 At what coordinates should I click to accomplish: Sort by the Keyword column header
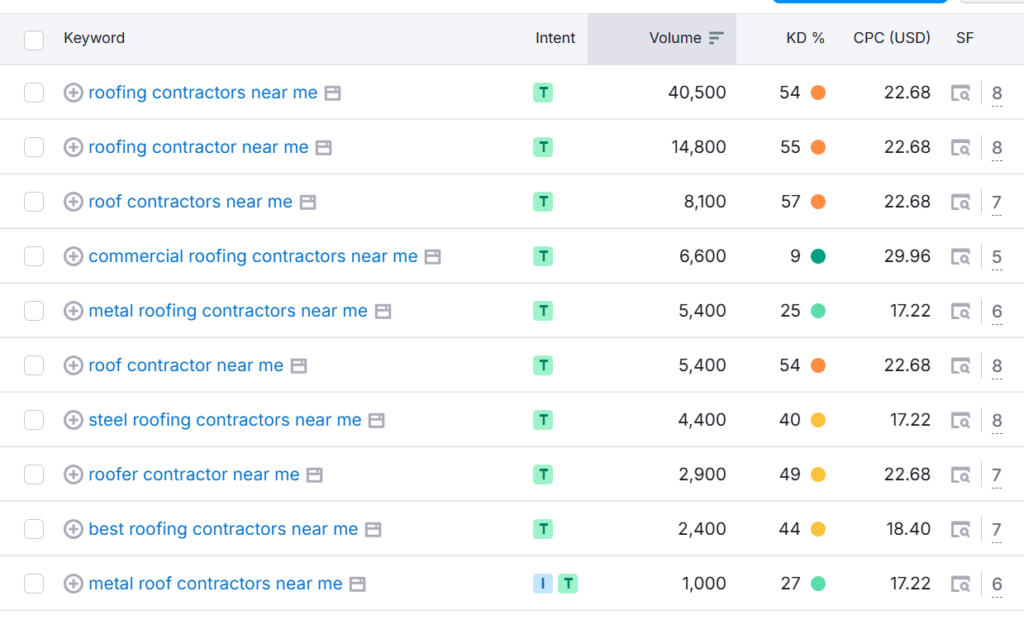tap(94, 39)
